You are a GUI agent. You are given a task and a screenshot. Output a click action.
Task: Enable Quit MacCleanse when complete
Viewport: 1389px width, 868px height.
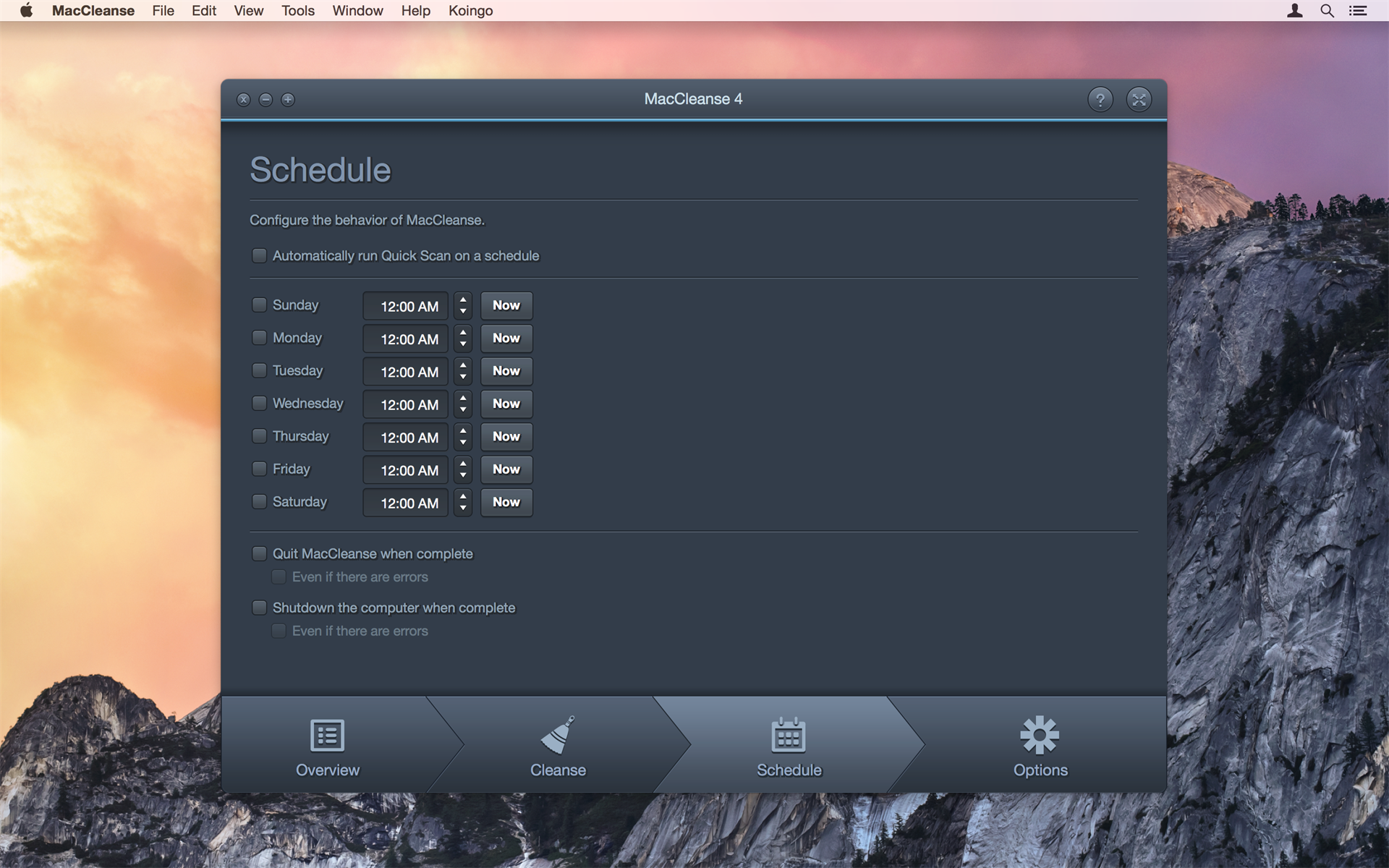[259, 553]
